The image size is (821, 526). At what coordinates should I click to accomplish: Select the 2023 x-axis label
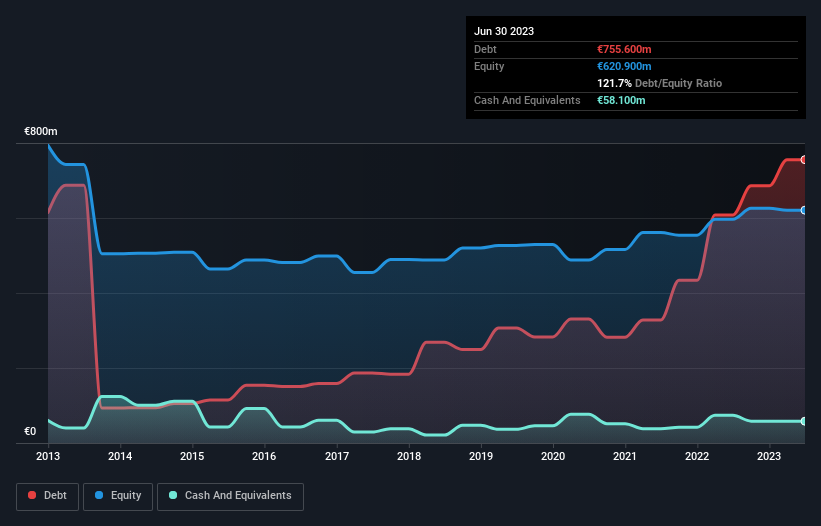click(769, 456)
